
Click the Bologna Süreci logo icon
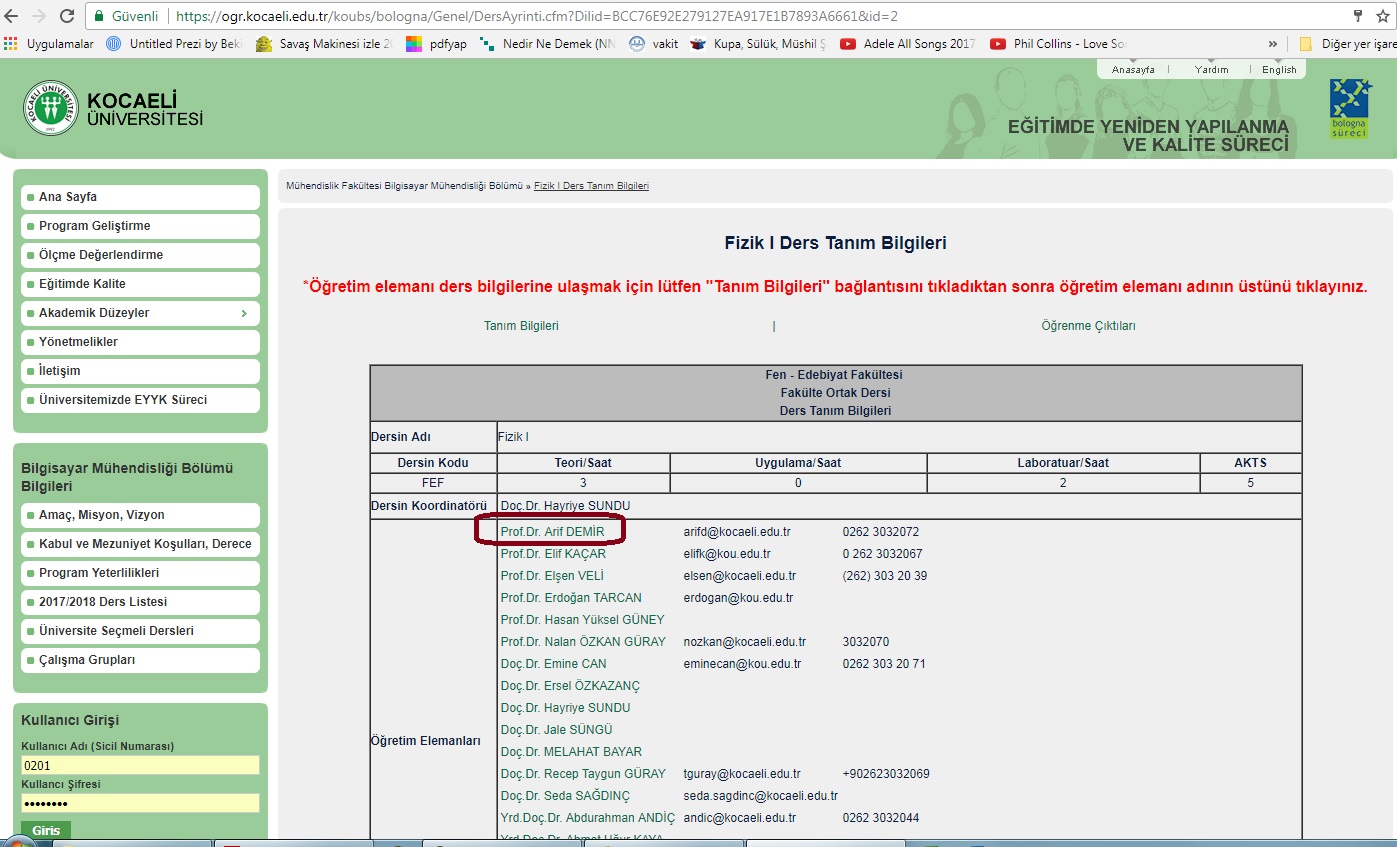(1350, 109)
